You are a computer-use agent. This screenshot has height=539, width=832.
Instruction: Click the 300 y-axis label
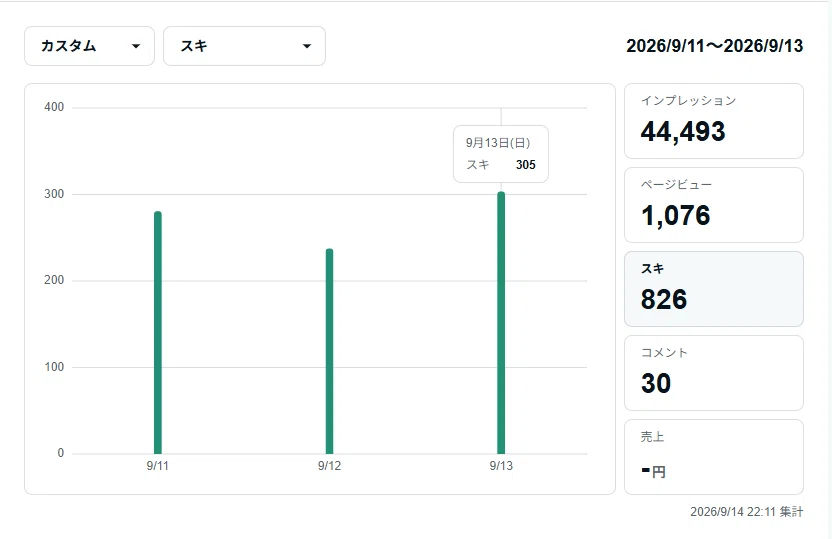[x=54, y=194]
